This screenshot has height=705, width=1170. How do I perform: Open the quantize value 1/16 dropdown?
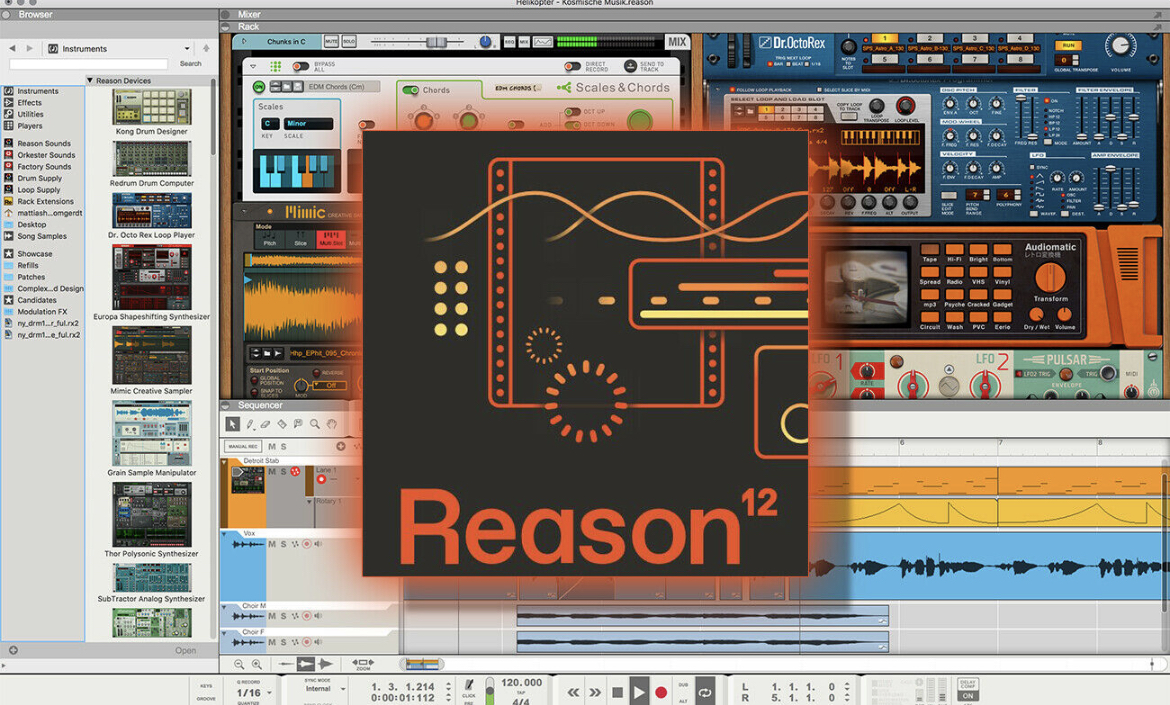(269, 693)
